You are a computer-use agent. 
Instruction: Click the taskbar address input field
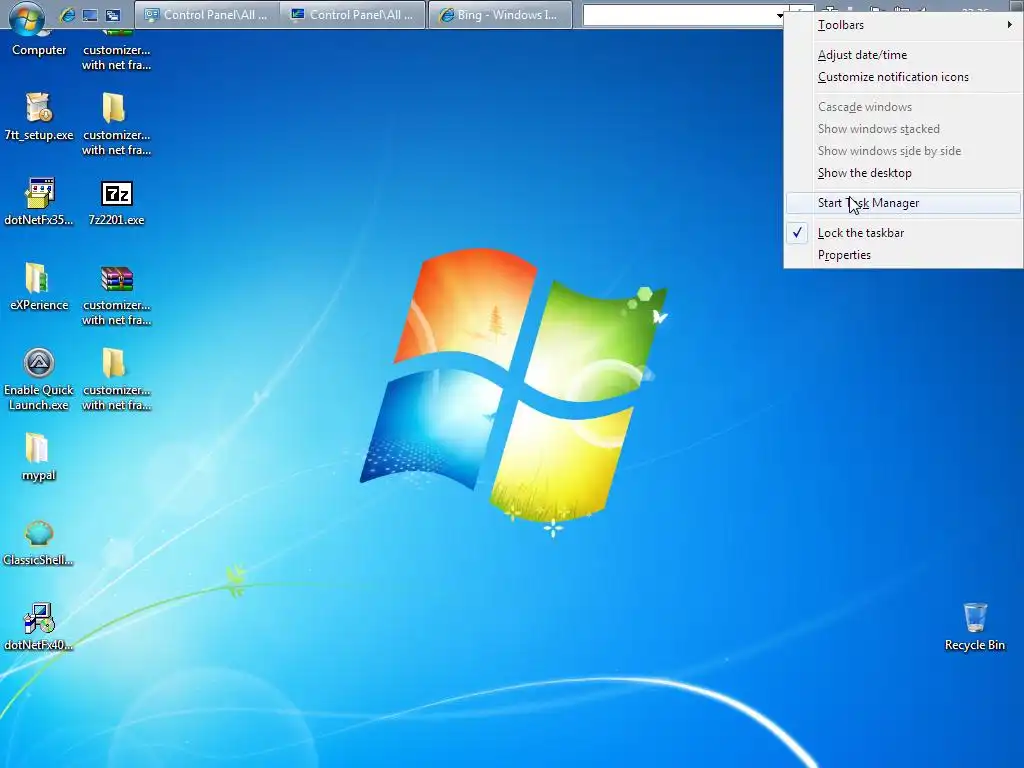678,15
